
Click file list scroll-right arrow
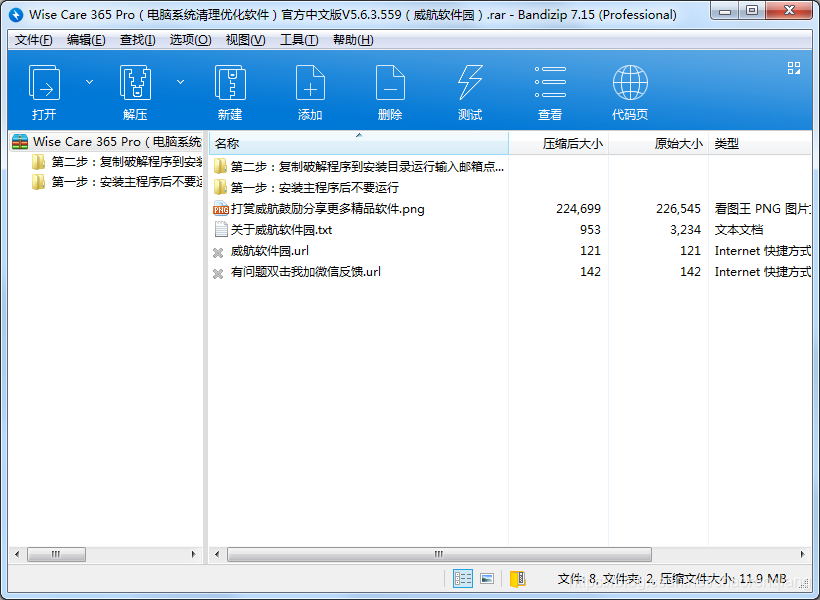point(803,554)
